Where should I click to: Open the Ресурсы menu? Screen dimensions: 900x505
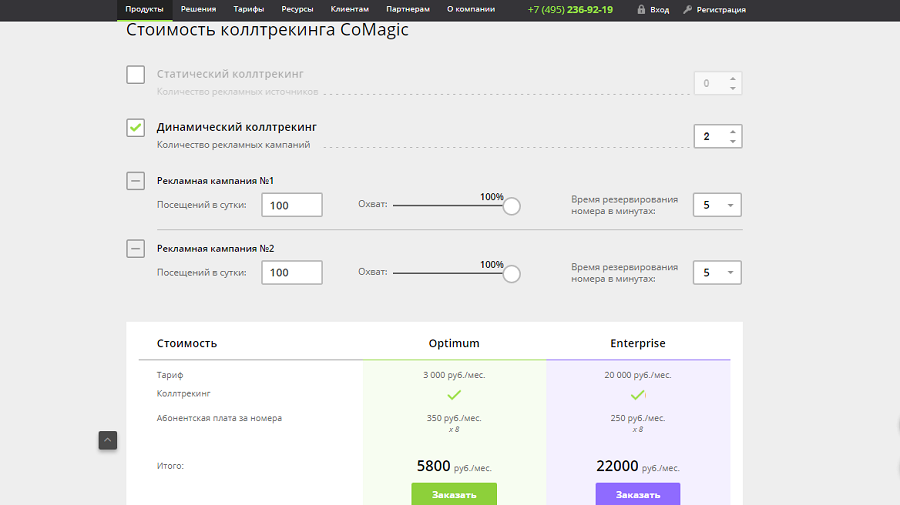297,9
